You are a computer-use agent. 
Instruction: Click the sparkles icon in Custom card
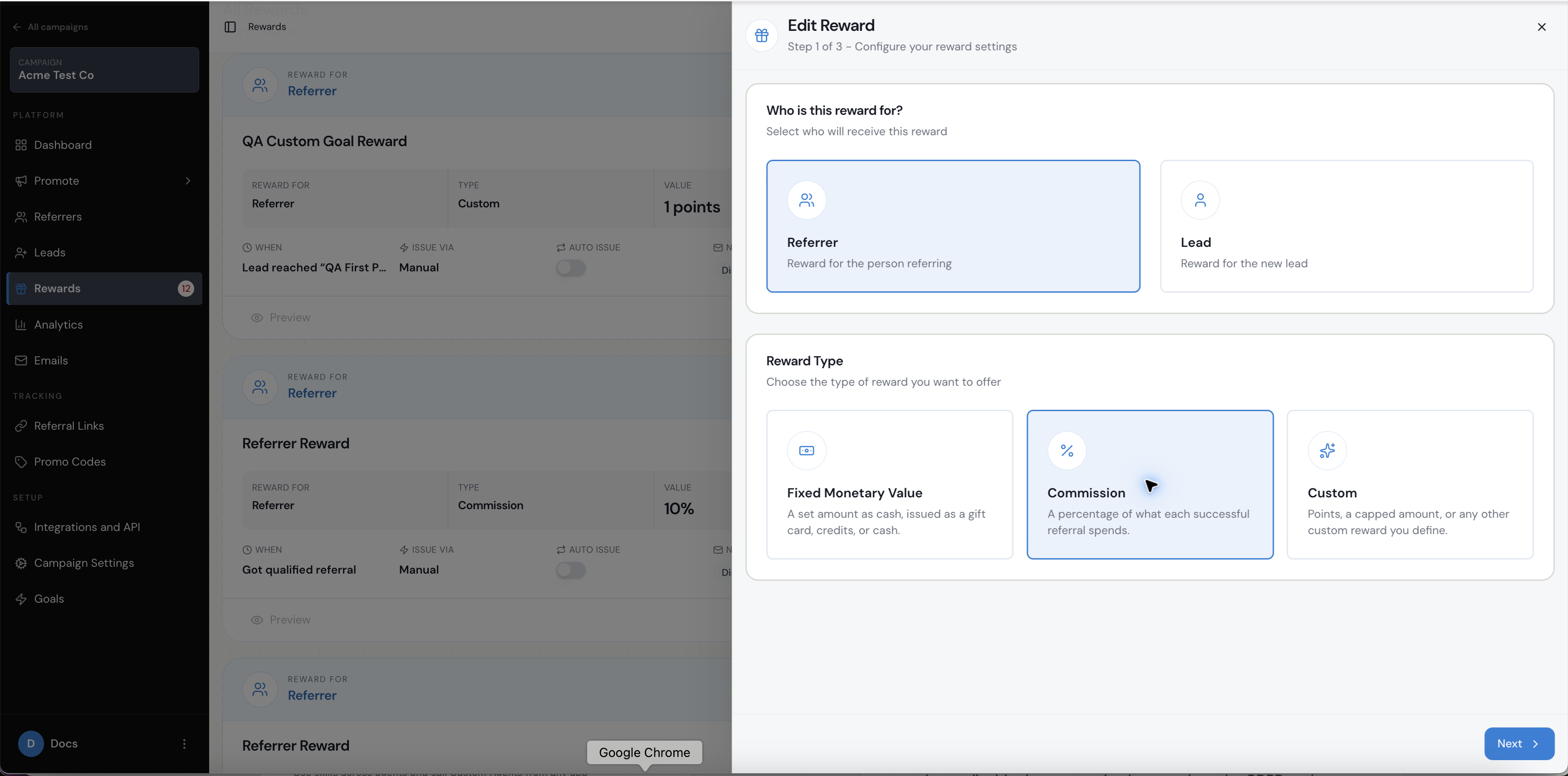[x=1327, y=450]
